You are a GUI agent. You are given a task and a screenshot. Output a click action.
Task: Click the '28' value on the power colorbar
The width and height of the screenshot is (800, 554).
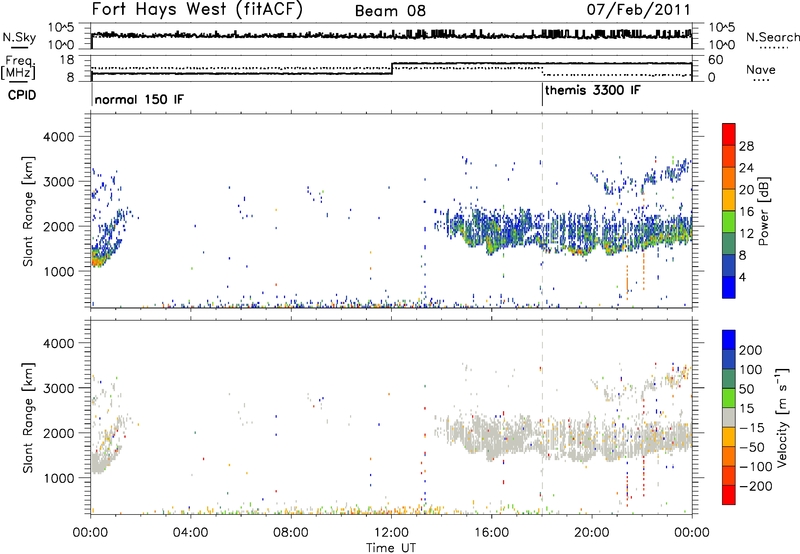click(x=746, y=146)
